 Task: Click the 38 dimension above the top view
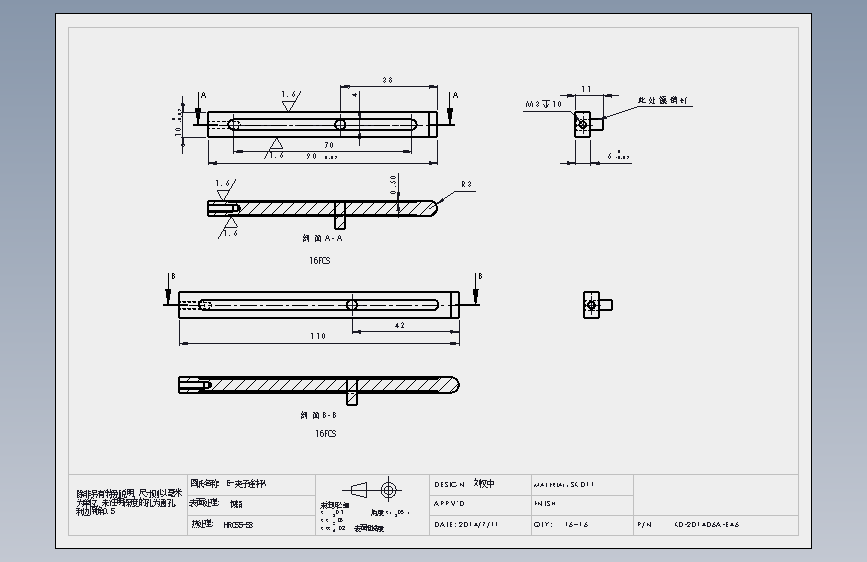click(387, 80)
